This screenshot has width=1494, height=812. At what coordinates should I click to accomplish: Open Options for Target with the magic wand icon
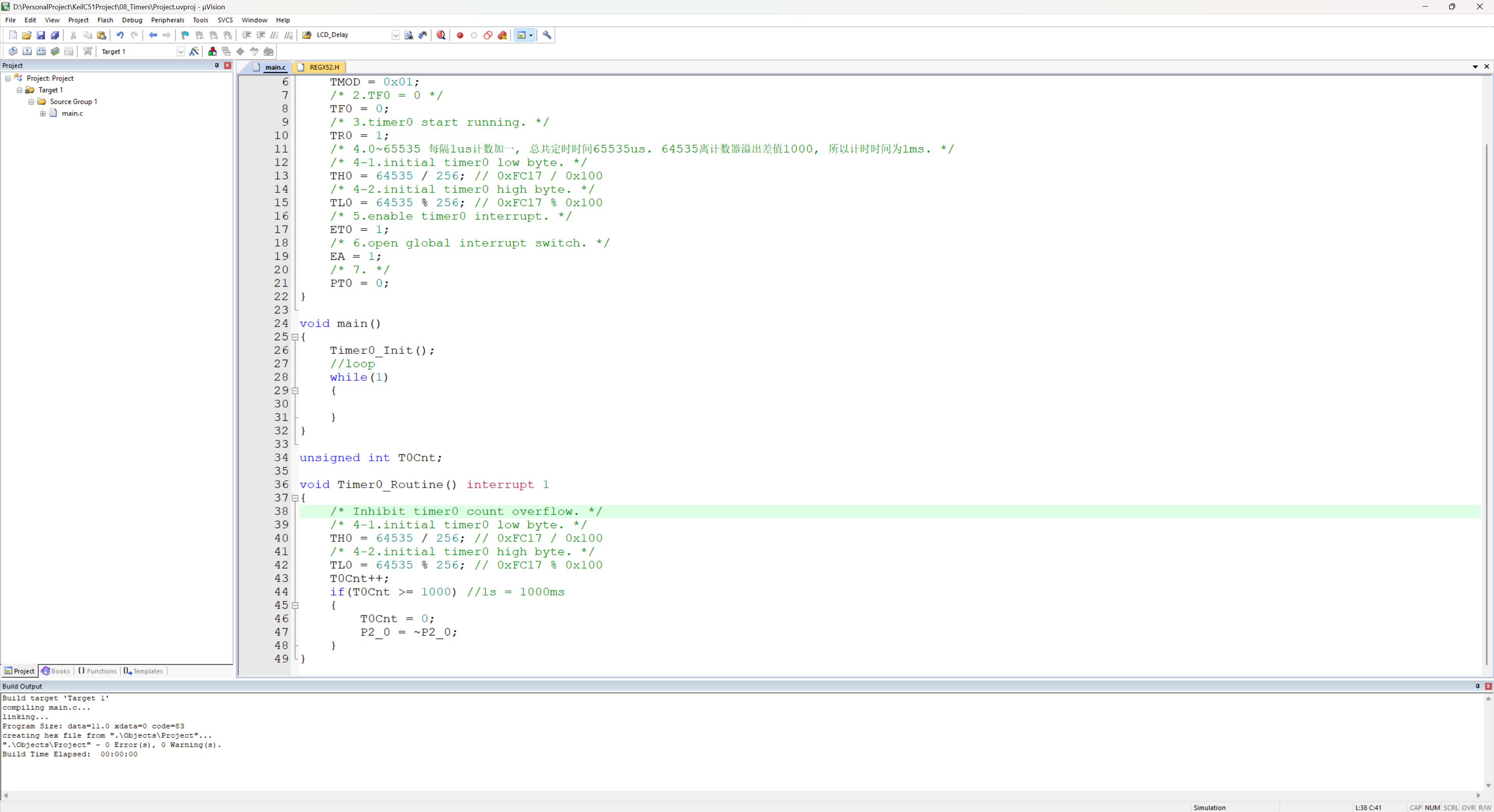194,51
